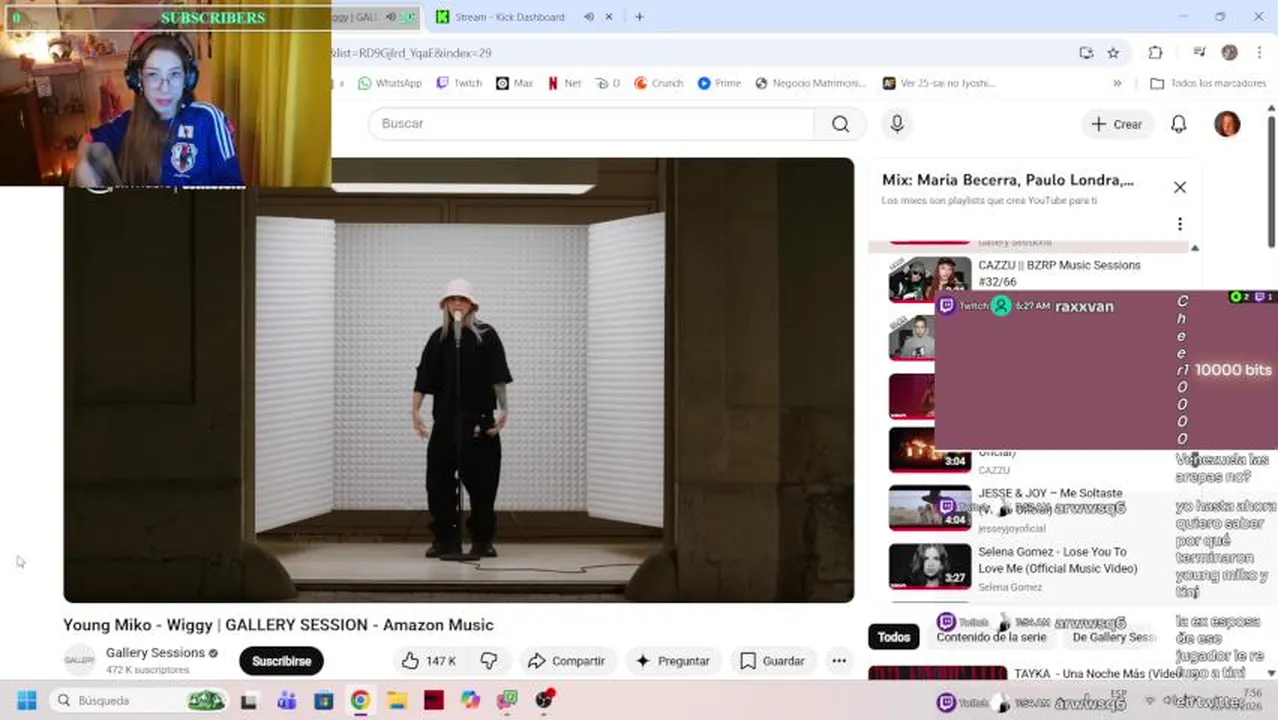Screen dimensions: 1278x720
Task: Click the taskbar Búsqueda search box
Action: coord(139,700)
